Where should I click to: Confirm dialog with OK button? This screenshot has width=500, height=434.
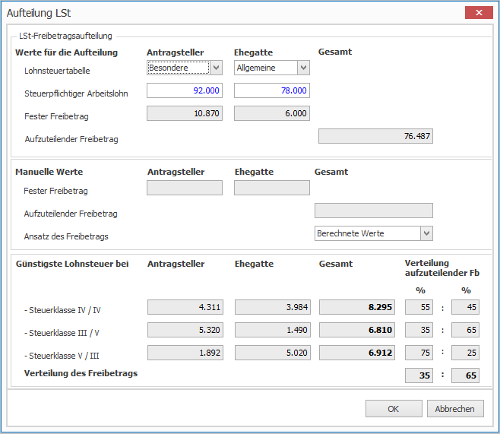(394, 409)
